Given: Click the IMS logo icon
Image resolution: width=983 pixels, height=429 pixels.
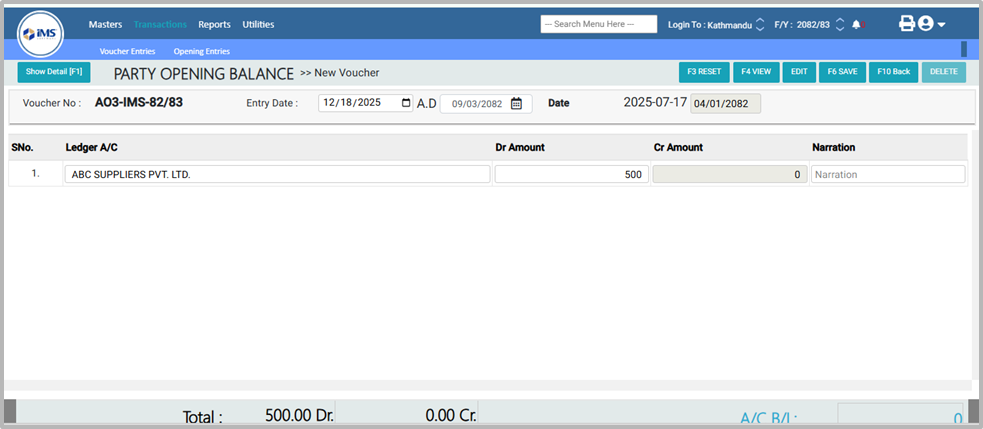Looking at the screenshot, I should 41,35.
